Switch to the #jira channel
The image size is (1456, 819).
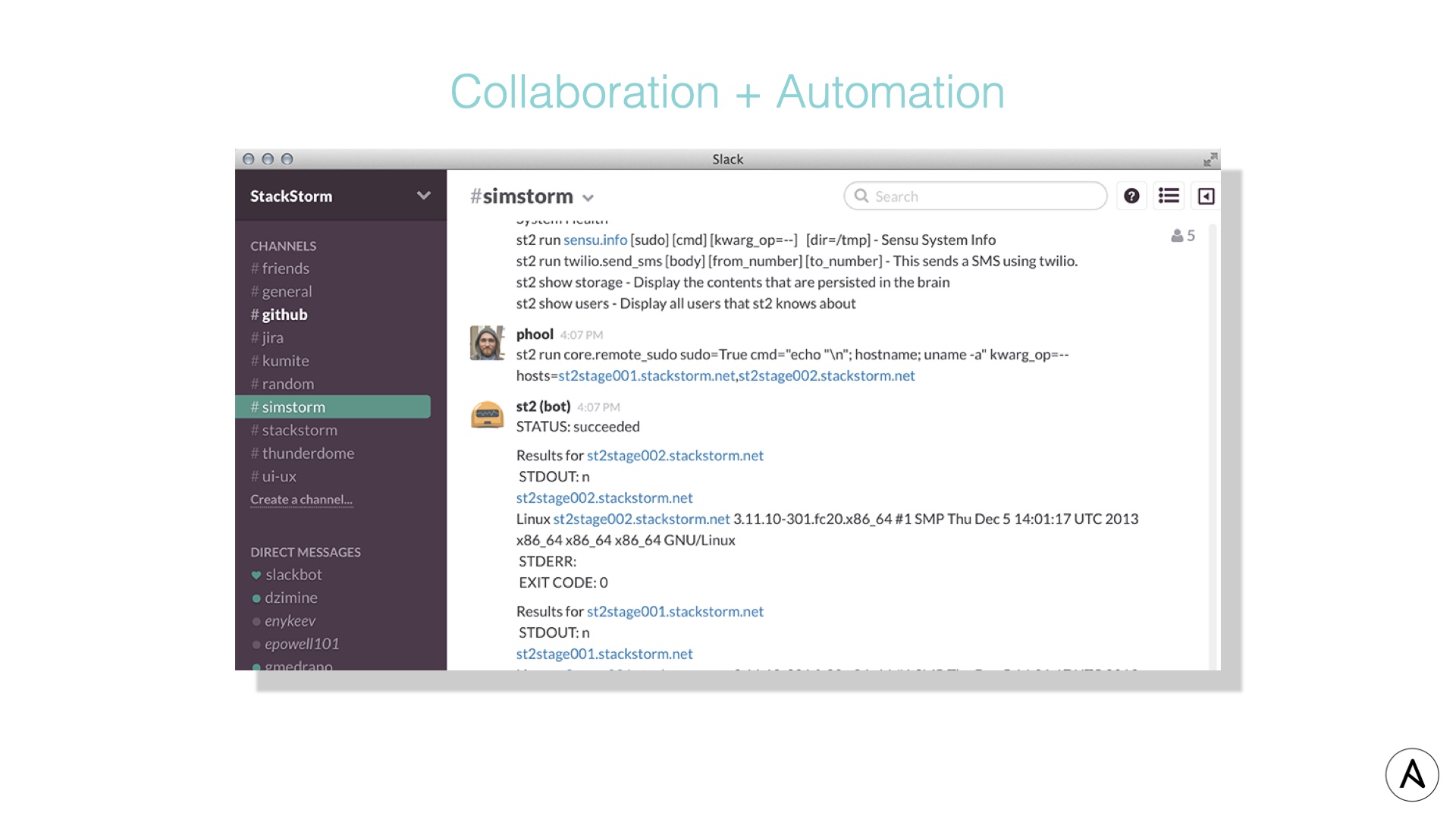pos(267,337)
